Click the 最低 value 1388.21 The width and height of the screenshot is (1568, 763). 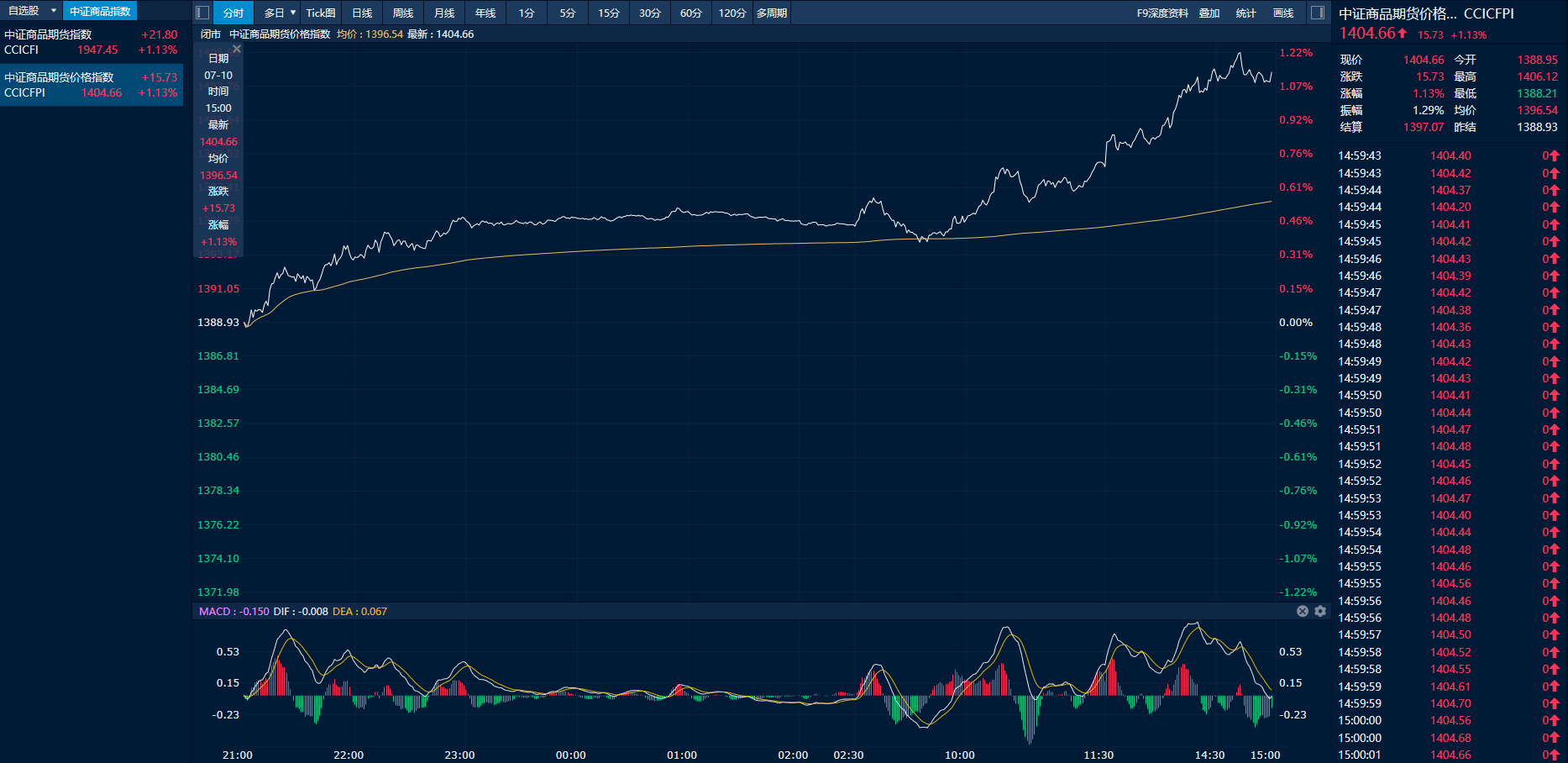1537,93
